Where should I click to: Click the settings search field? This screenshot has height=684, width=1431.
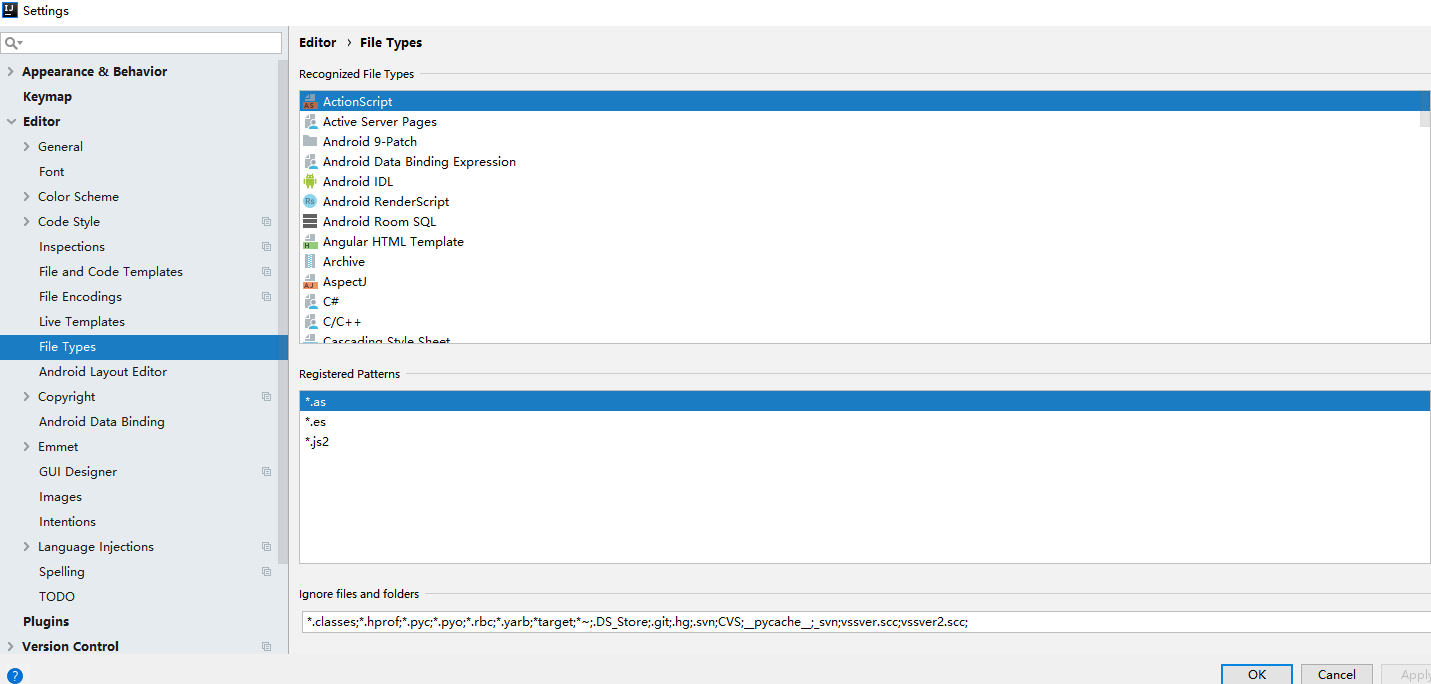click(x=140, y=43)
